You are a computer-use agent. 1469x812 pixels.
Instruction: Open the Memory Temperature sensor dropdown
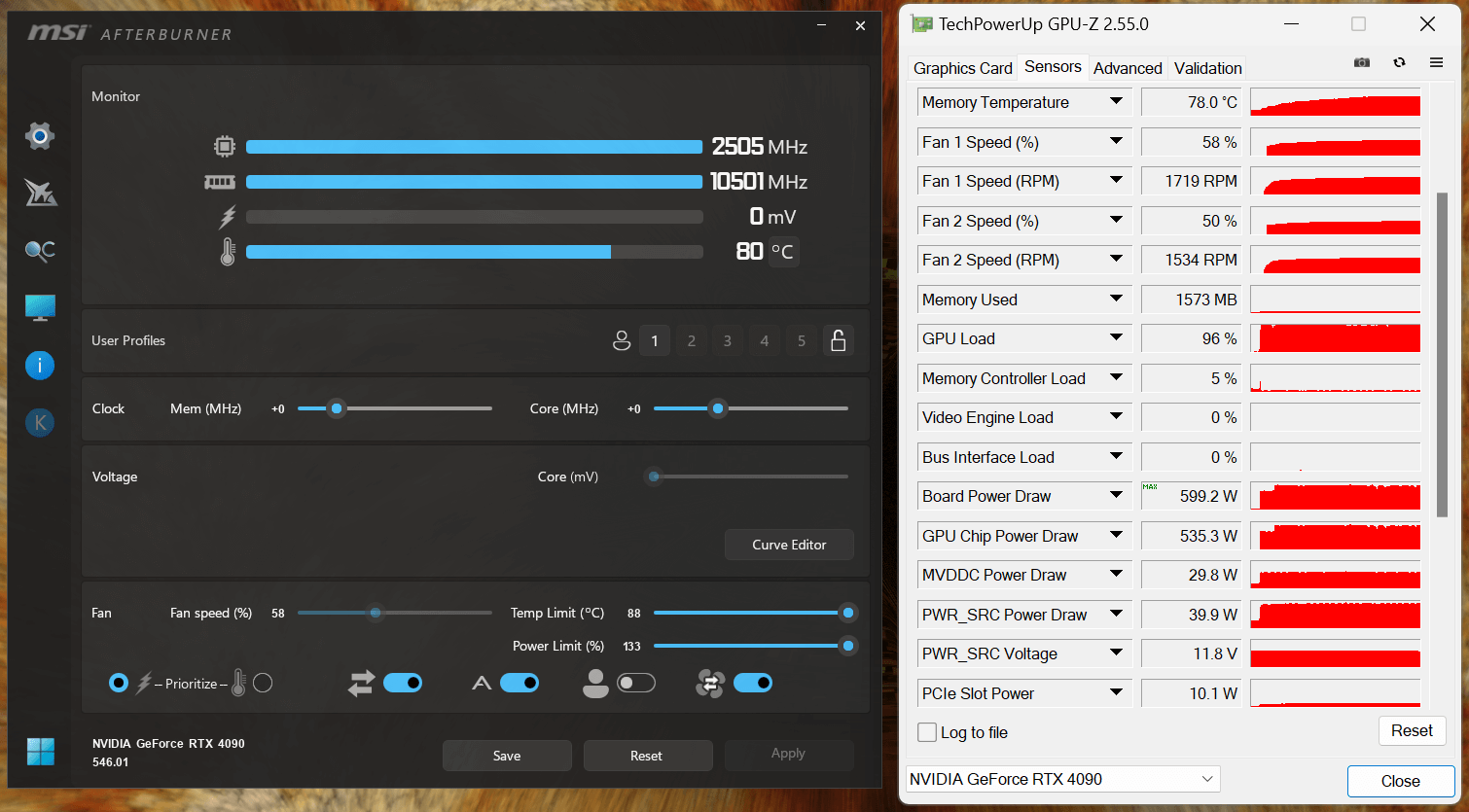tap(1117, 101)
